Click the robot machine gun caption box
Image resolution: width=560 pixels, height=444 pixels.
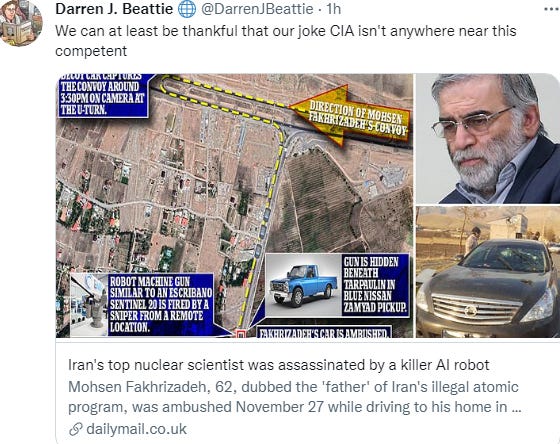point(161,304)
